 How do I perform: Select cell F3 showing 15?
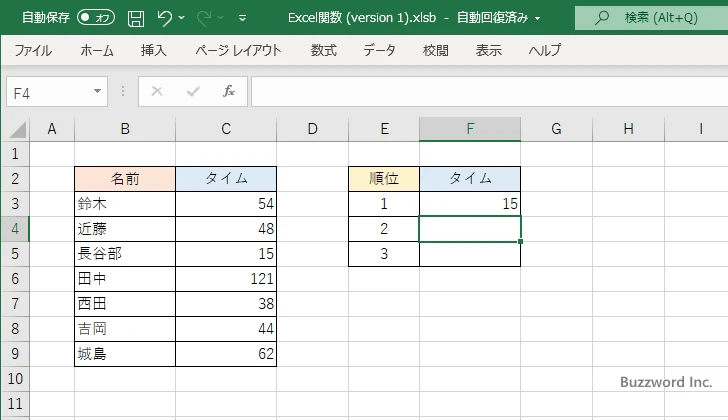click(470, 204)
